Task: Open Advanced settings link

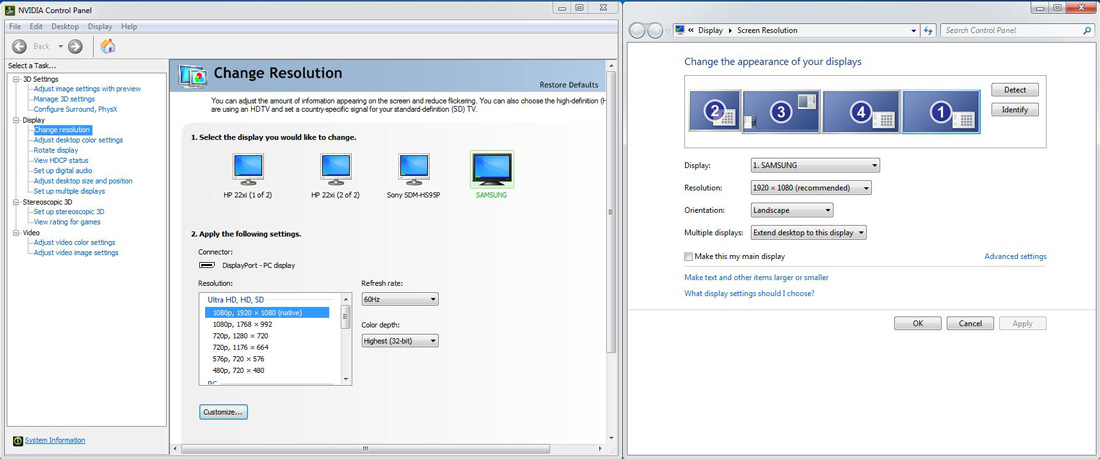Action: [x=1015, y=257]
